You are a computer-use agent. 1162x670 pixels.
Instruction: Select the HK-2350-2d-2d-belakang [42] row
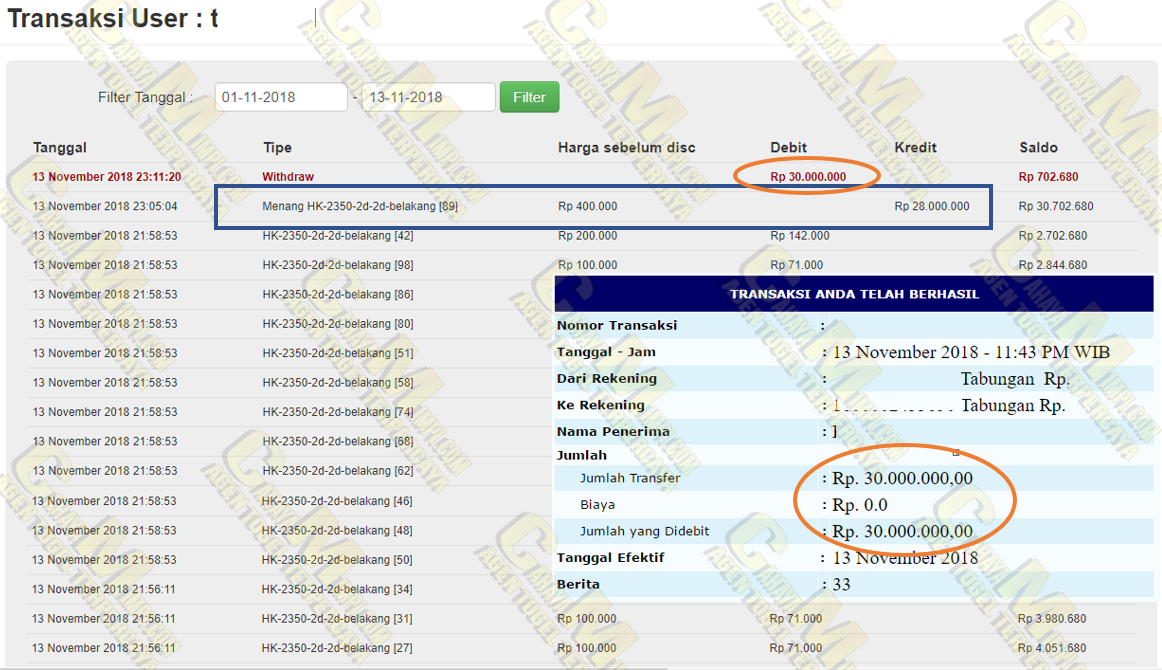click(x=337, y=236)
